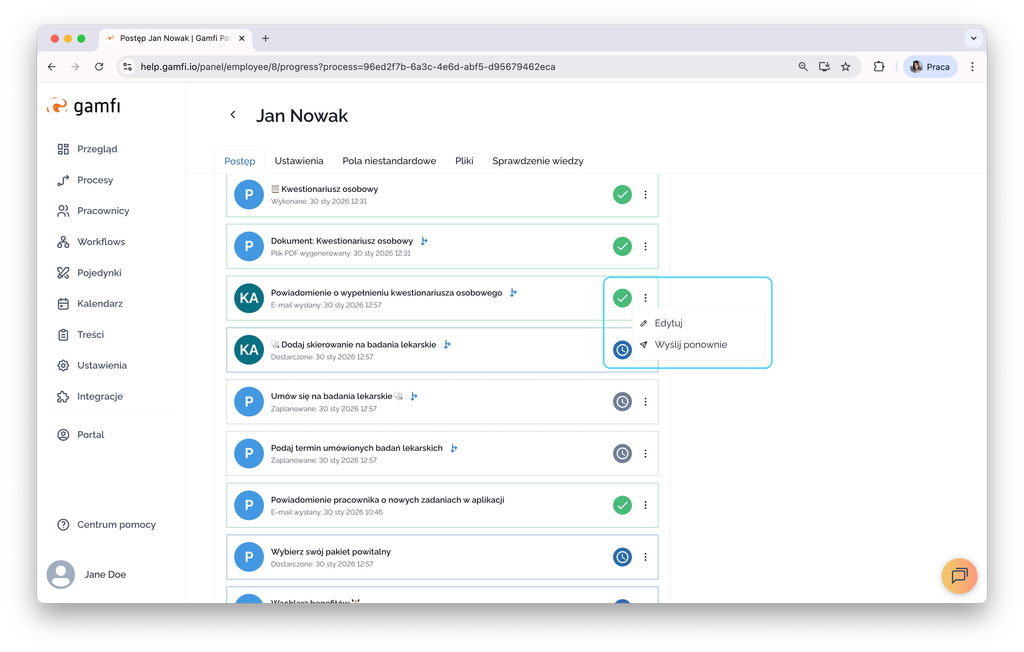Open three-dot menu for Umów się na badania lekarskie
This screenshot has width=1024, height=652.
pos(645,402)
